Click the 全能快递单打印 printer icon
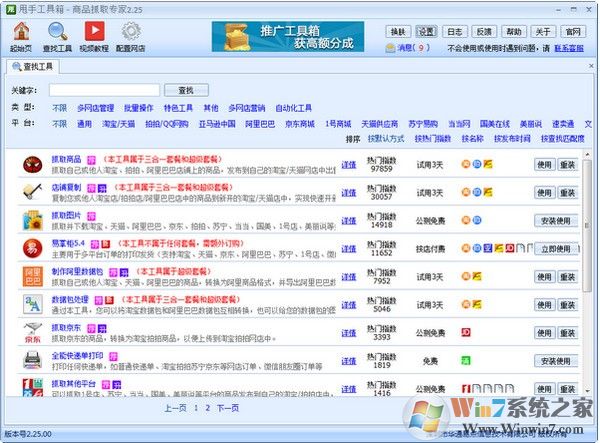 tap(31, 360)
